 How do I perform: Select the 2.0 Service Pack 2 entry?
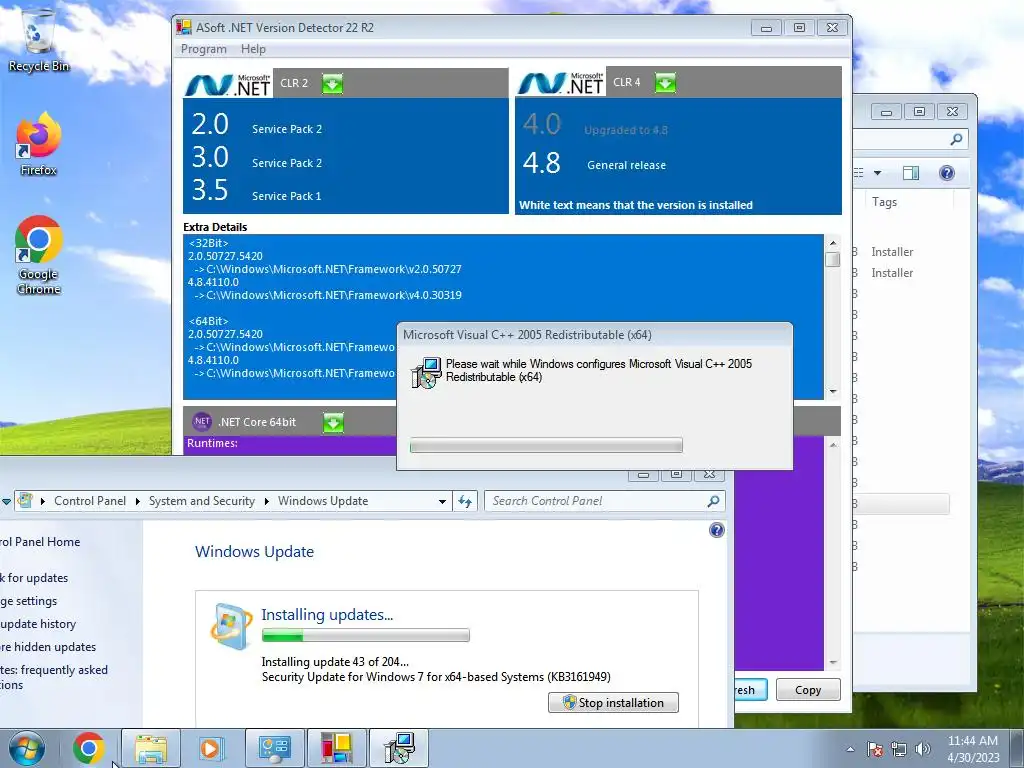pyautogui.click(x=257, y=125)
